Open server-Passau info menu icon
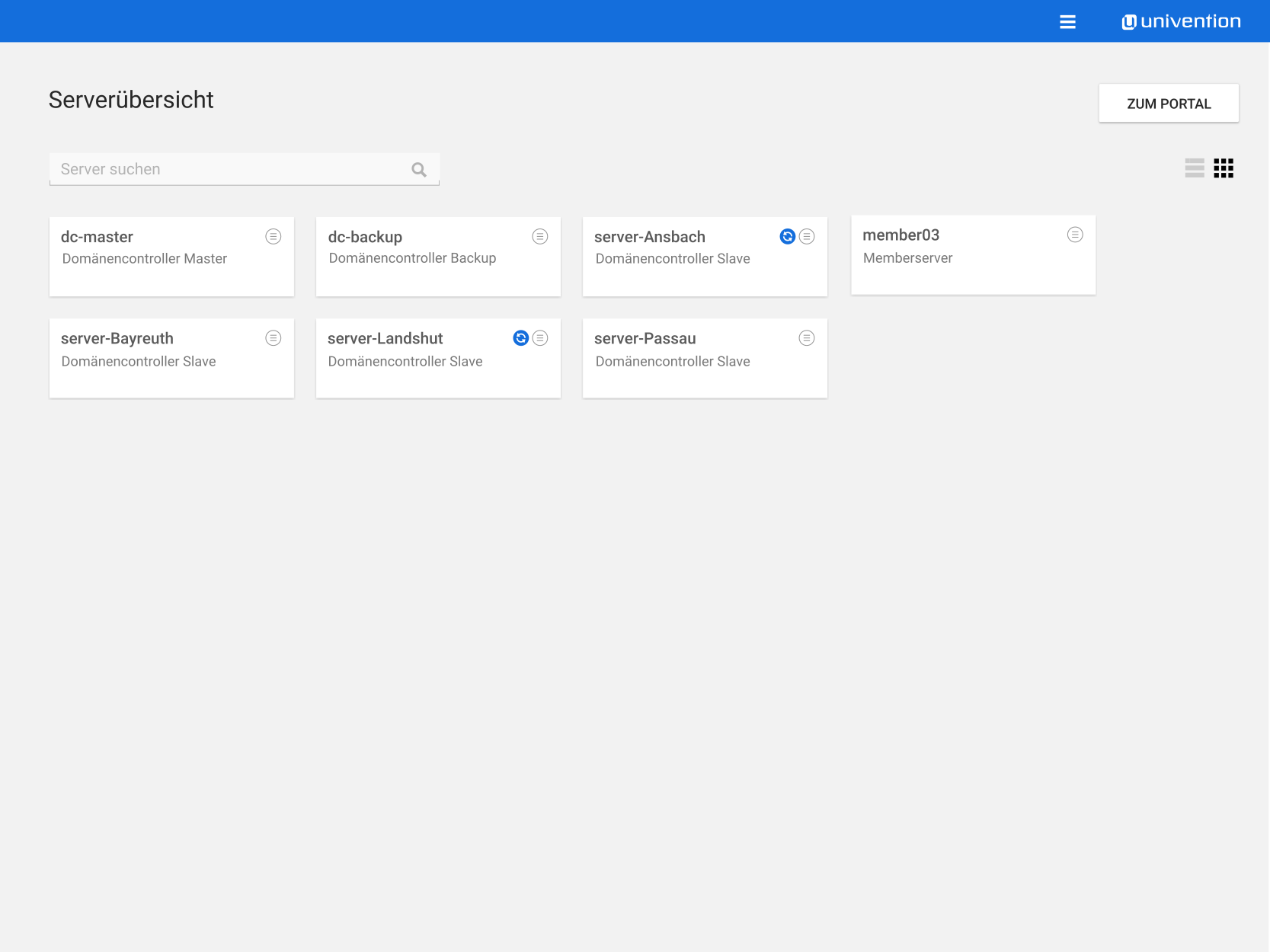The height and width of the screenshot is (952, 1270). 806,338
